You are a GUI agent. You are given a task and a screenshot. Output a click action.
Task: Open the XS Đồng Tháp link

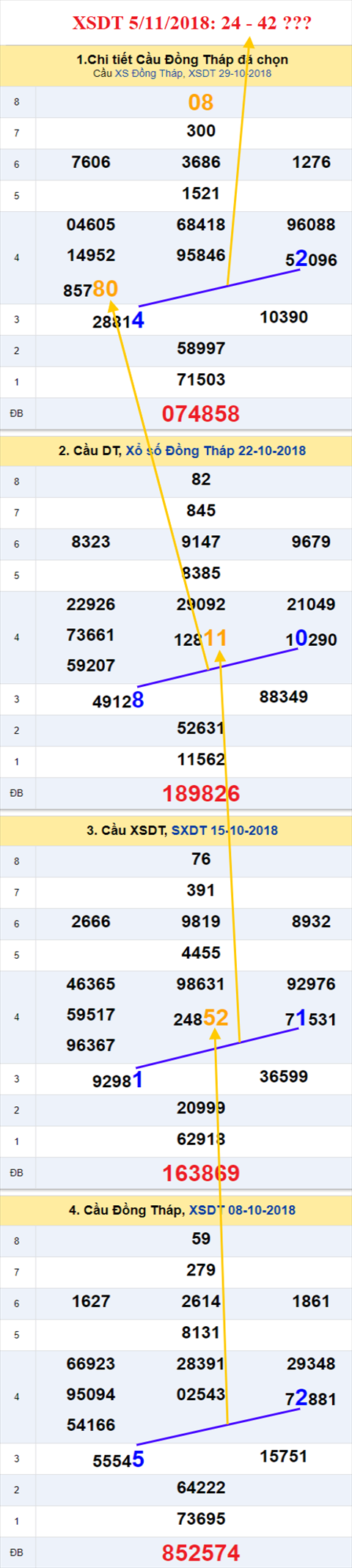coord(149,73)
